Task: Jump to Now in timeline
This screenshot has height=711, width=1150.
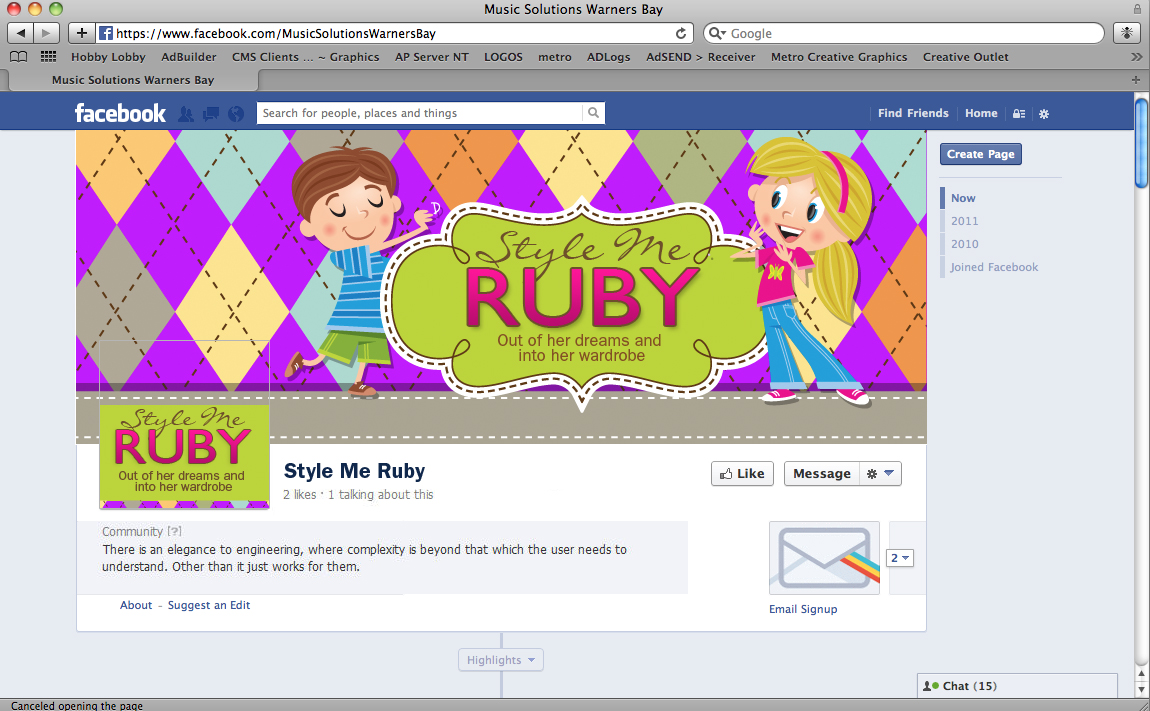Action: tap(963, 198)
